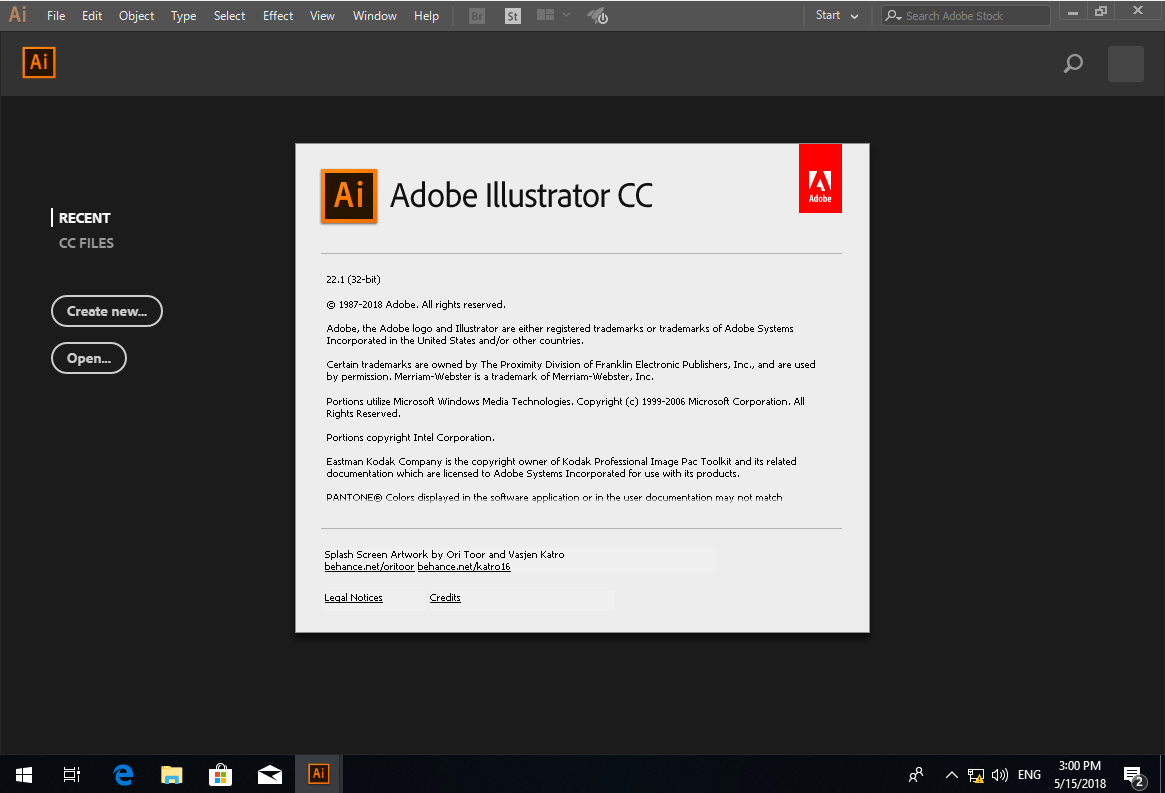Click the Adobe red logo in About dialog
The image size is (1165, 793).
click(x=820, y=178)
